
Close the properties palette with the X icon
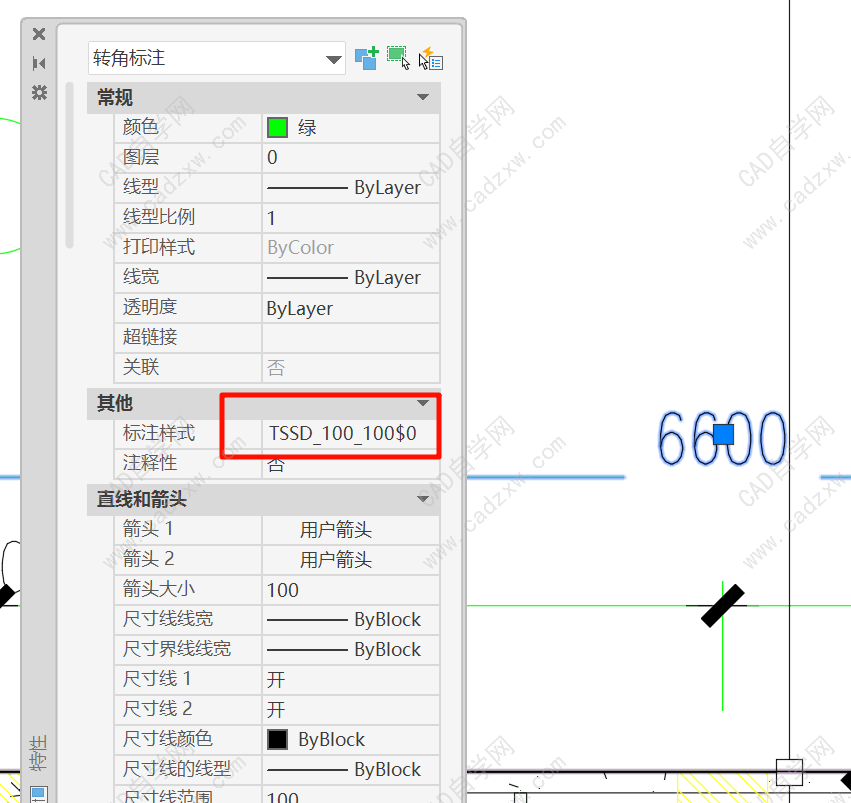point(39,34)
